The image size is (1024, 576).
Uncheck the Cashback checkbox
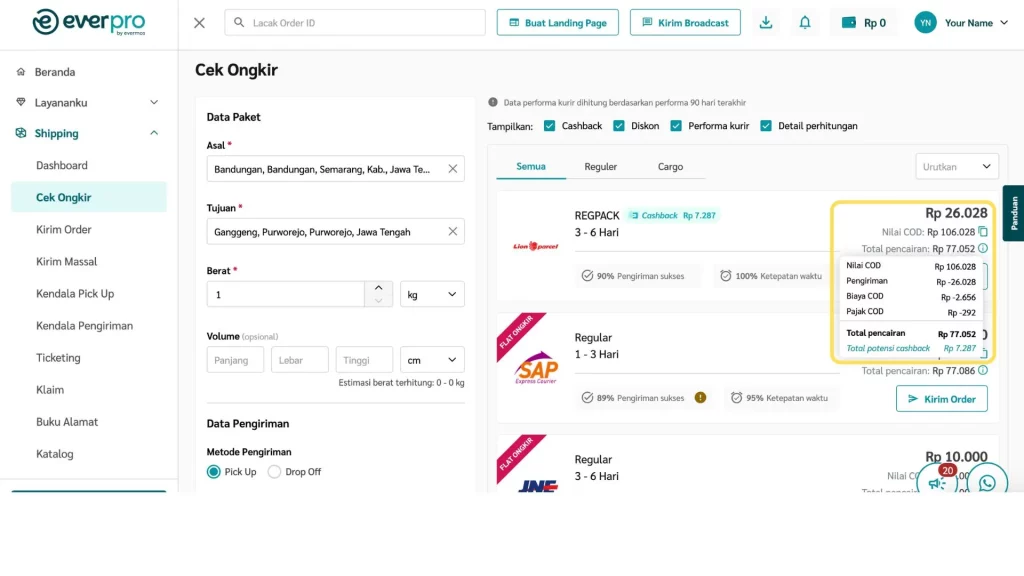click(550, 126)
